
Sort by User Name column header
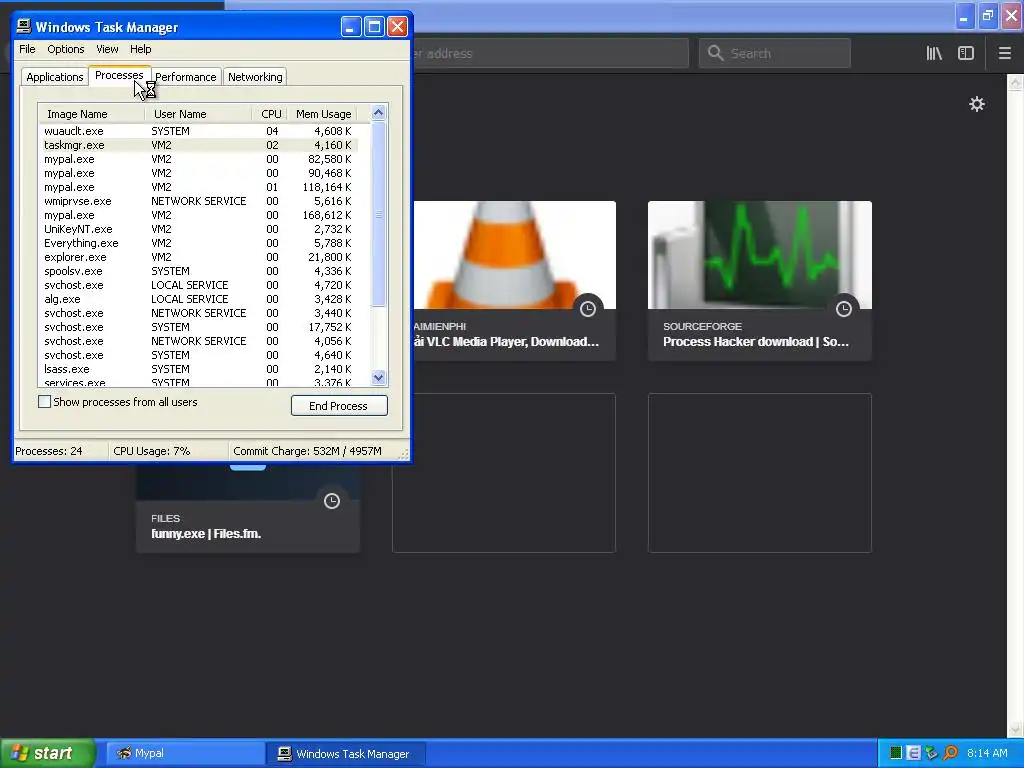tap(199, 114)
